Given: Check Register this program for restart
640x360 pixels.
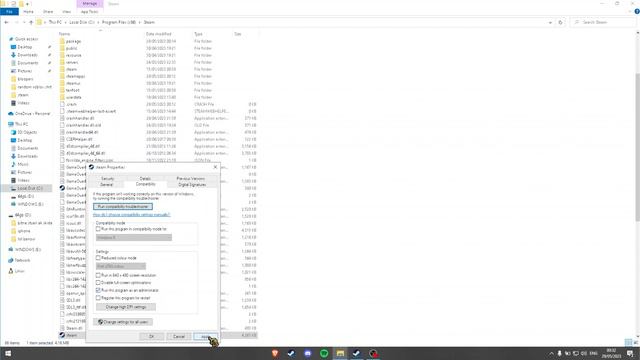Looking at the screenshot, I should pos(98,298).
